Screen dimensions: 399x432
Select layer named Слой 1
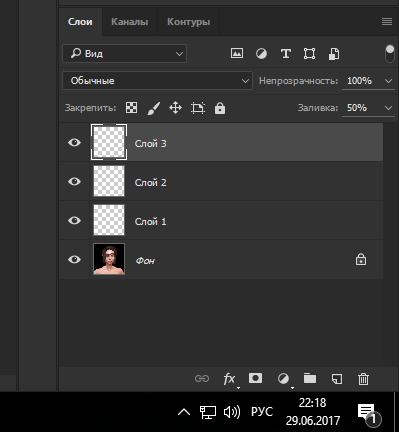click(150, 221)
